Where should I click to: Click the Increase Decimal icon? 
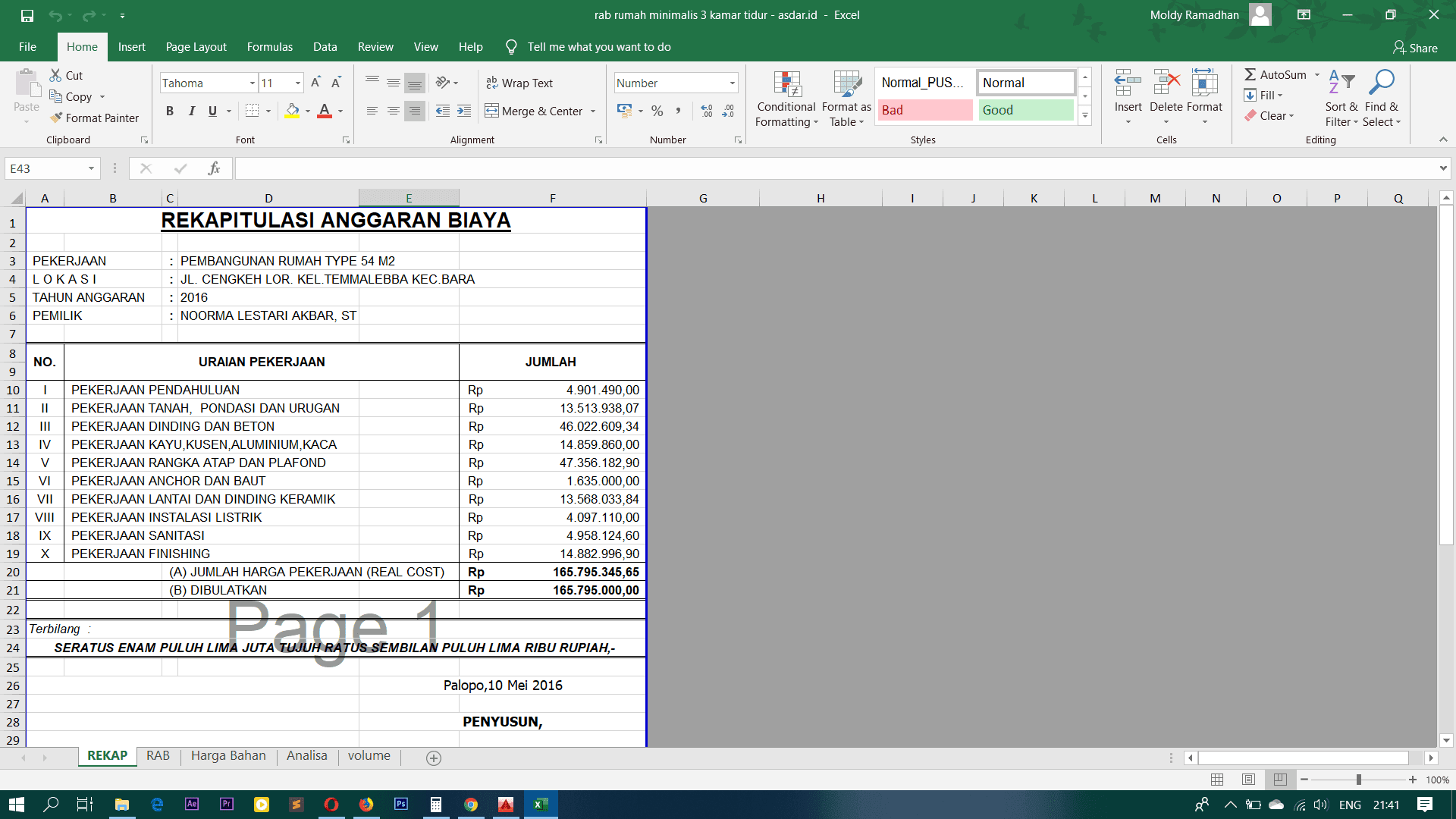707,111
